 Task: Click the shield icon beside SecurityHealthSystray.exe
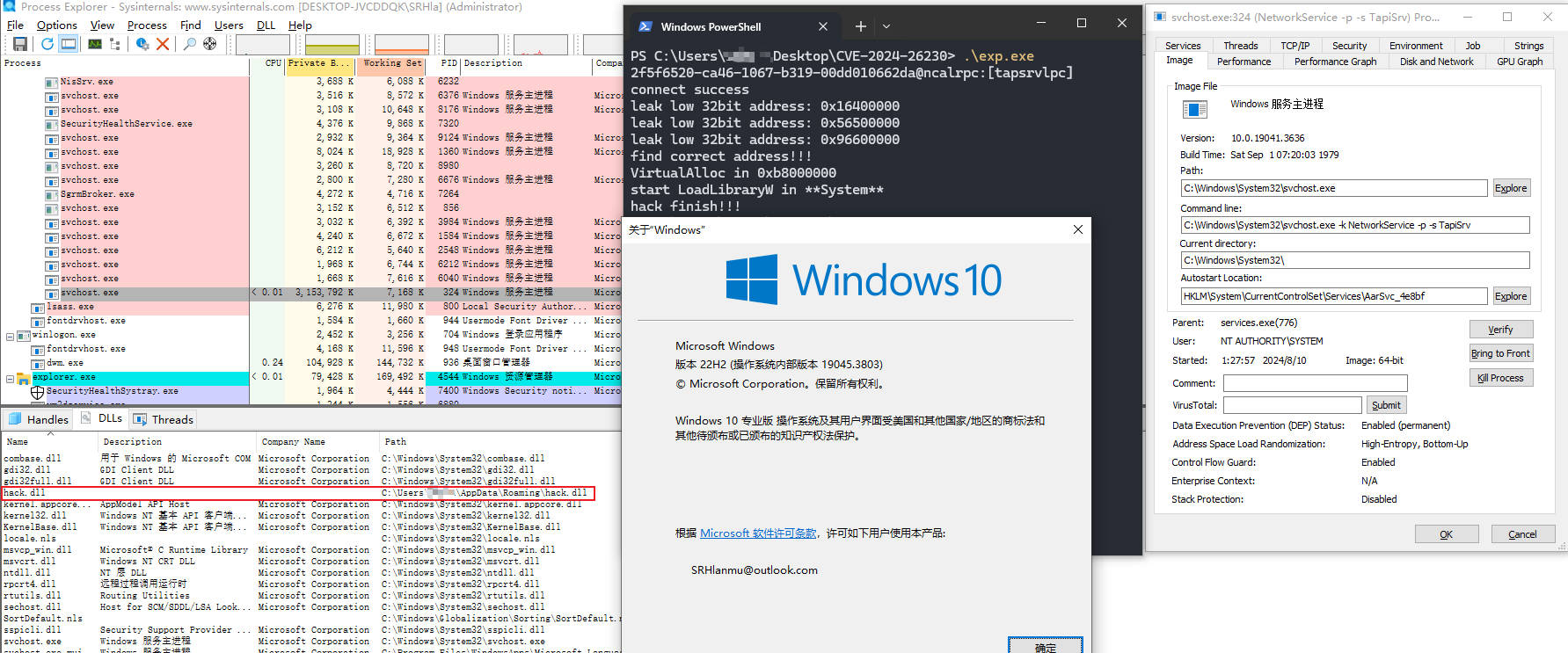click(x=38, y=392)
